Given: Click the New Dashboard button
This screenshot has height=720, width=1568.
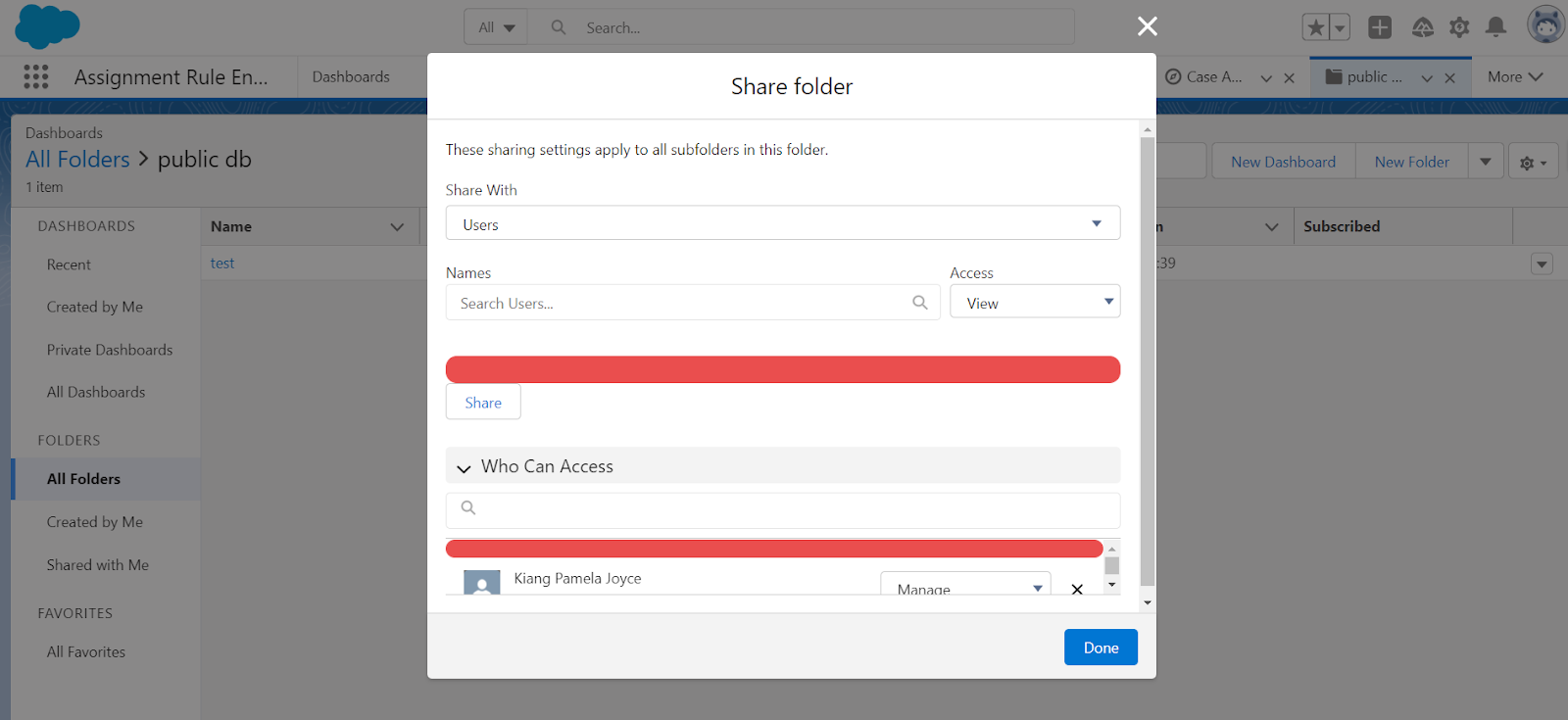Looking at the screenshot, I should [x=1283, y=162].
